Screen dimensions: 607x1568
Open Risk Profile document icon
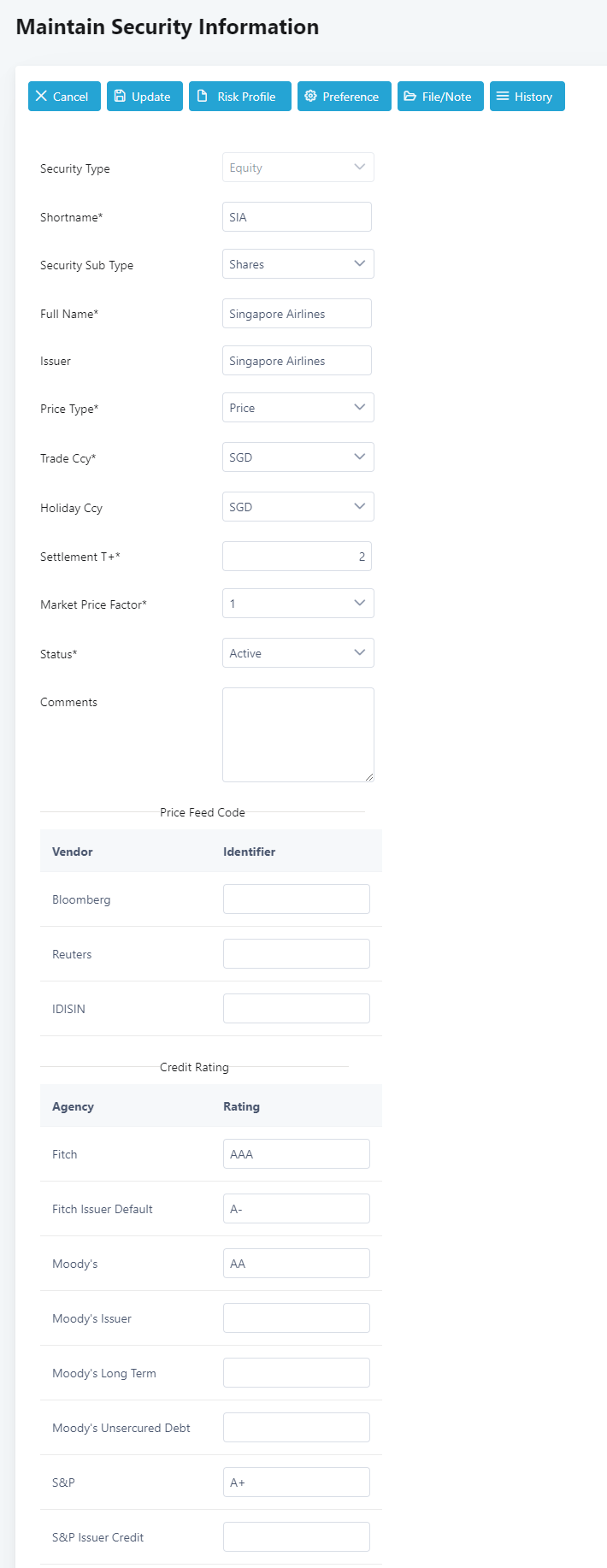coord(203,97)
